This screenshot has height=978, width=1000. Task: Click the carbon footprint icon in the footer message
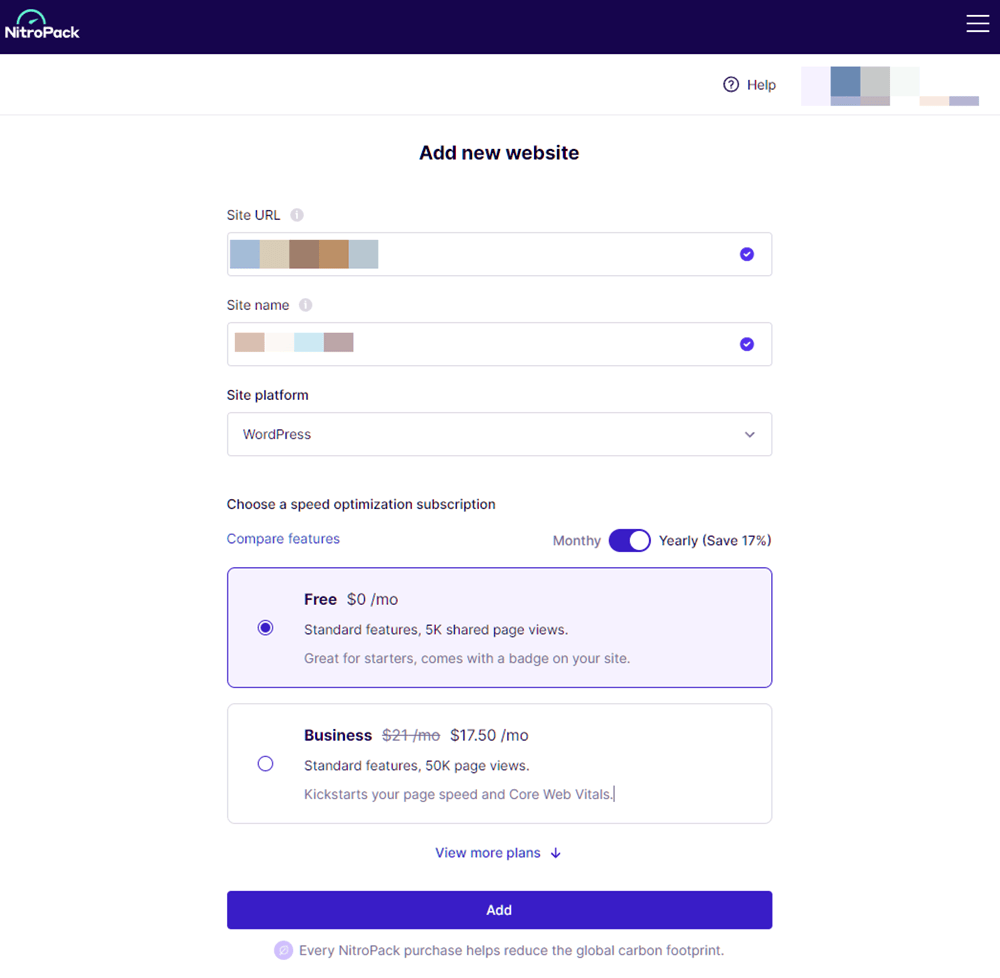point(283,949)
